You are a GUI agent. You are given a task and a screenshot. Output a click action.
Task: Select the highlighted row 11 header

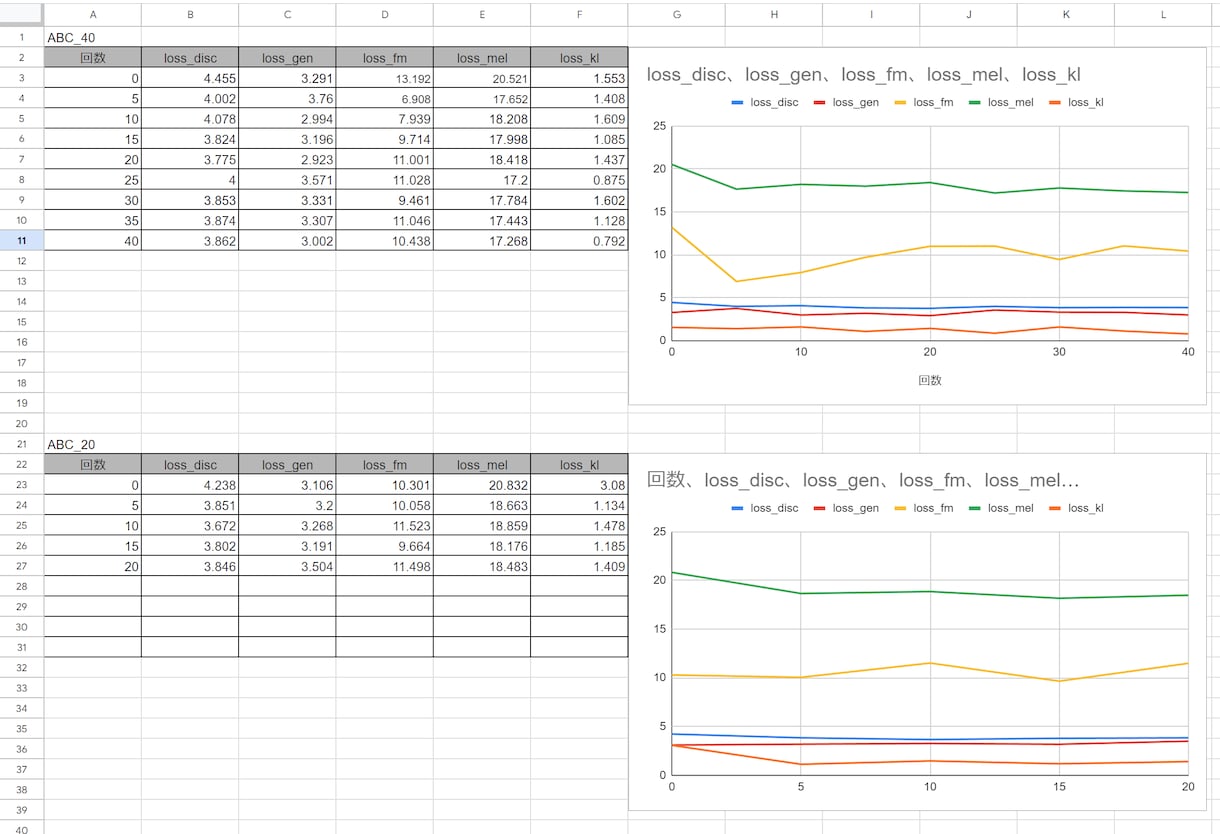coord(21,241)
